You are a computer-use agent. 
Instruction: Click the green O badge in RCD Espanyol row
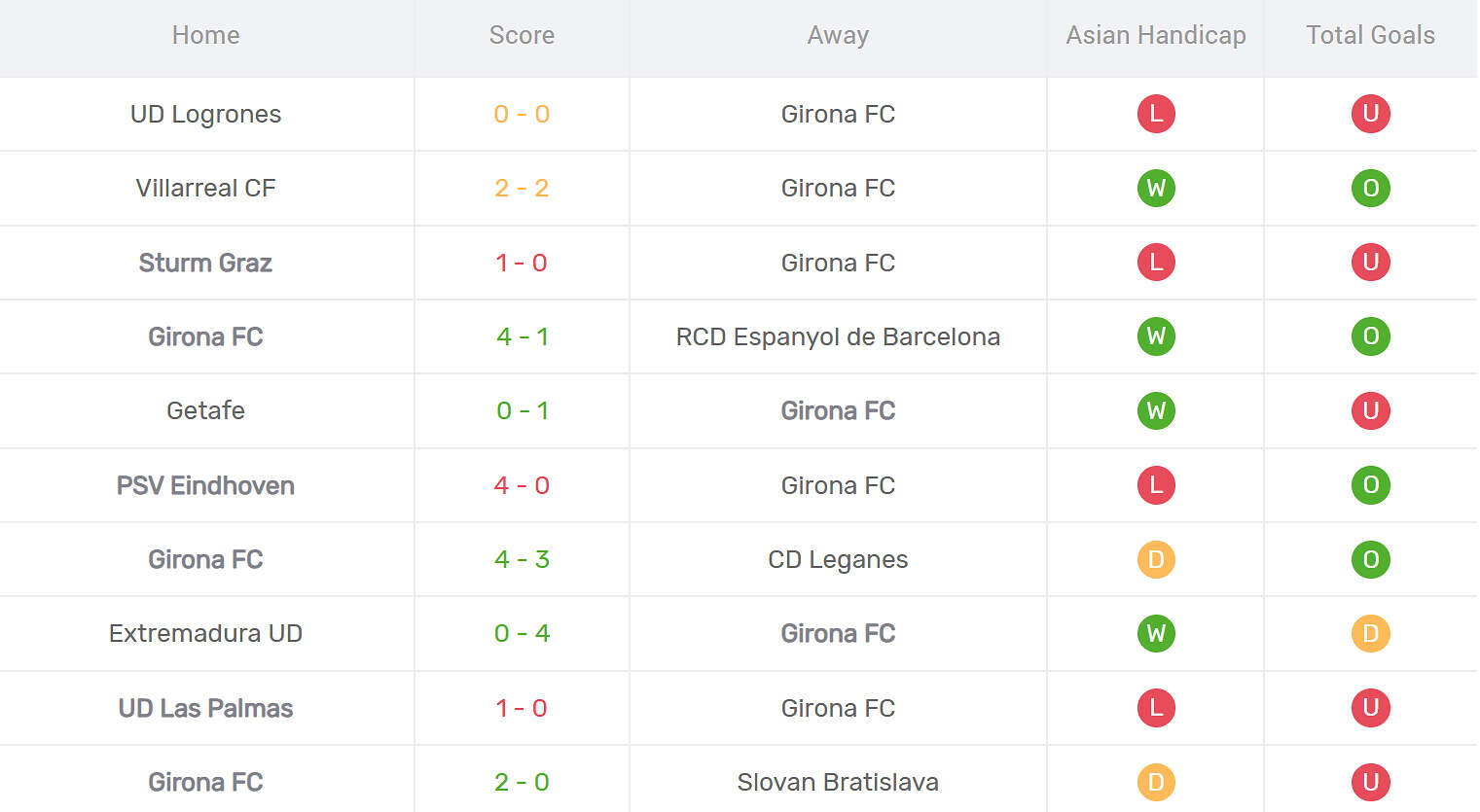tap(1370, 336)
